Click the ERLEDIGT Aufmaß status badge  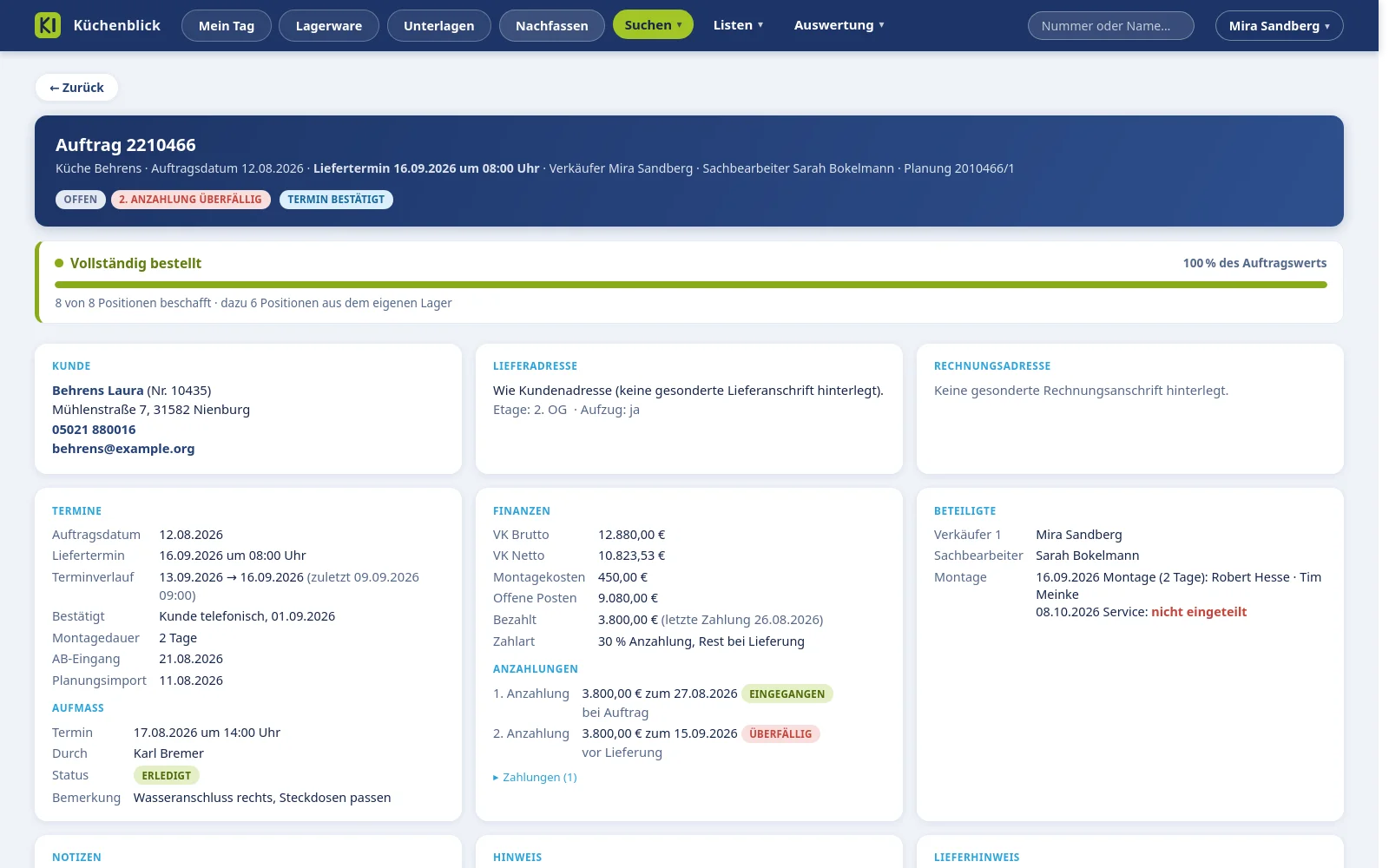click(x=167, y=776)
